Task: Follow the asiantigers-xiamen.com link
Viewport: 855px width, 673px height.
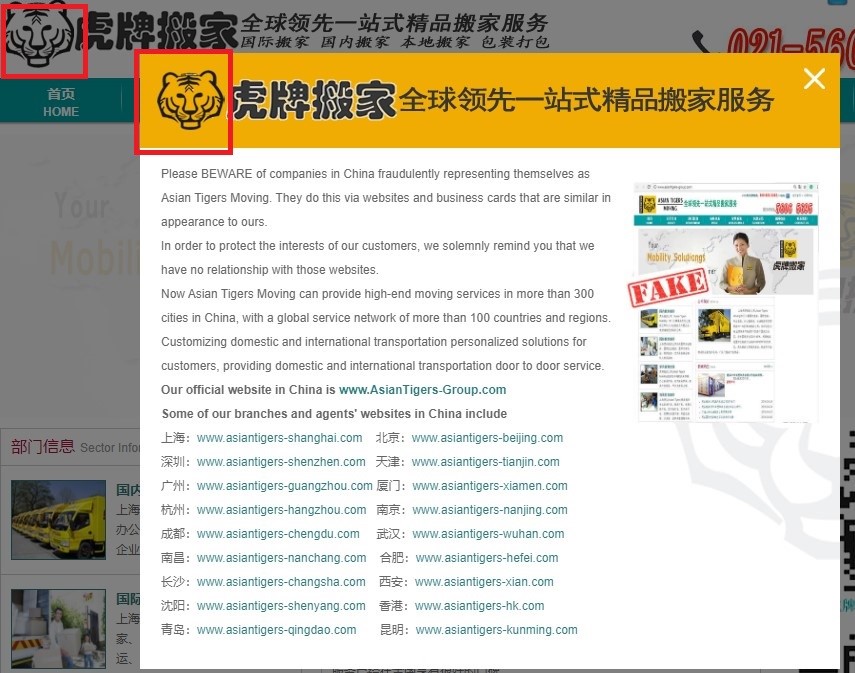Action: point(490,486)
